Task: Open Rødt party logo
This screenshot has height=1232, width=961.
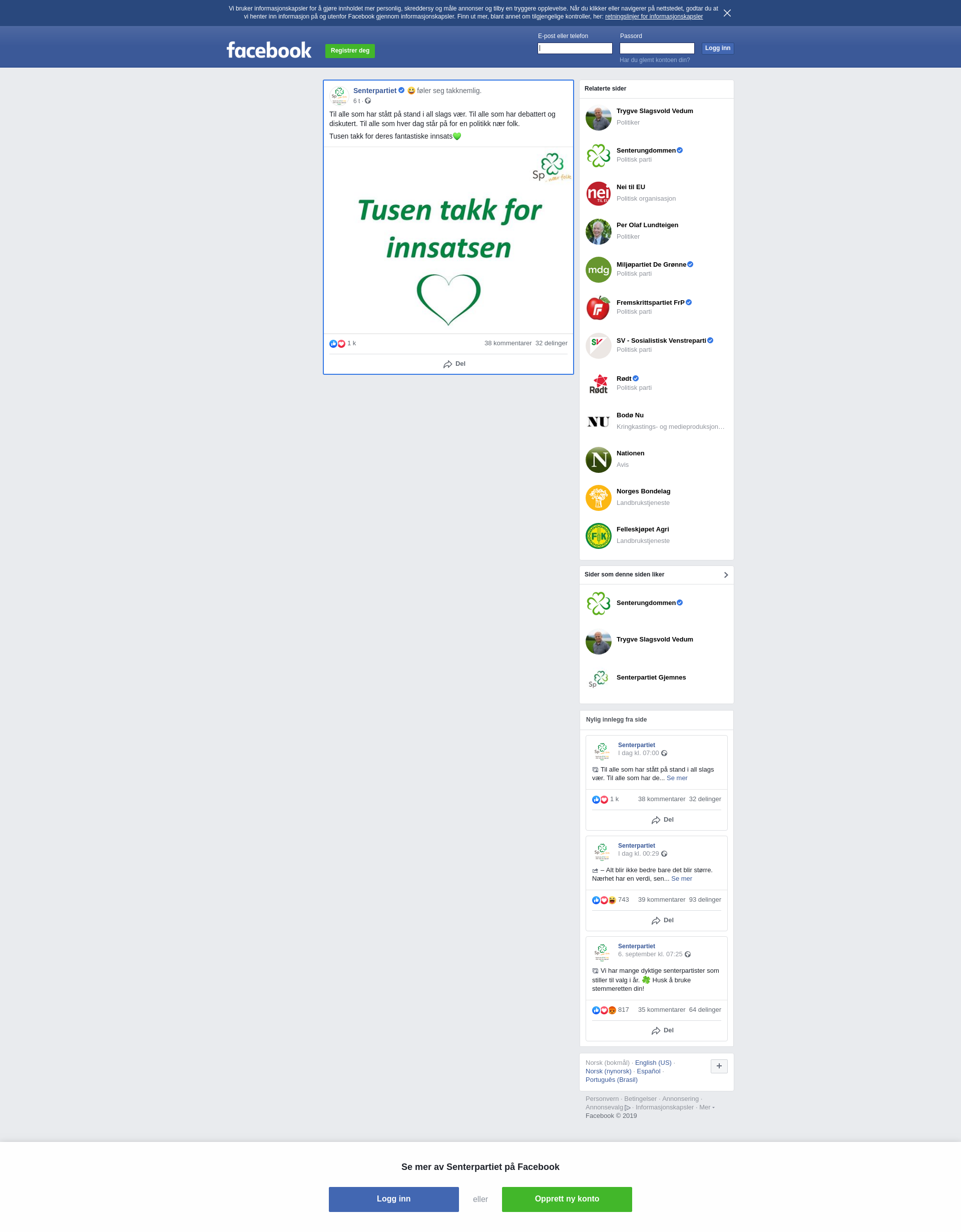Action: point(598,384)
